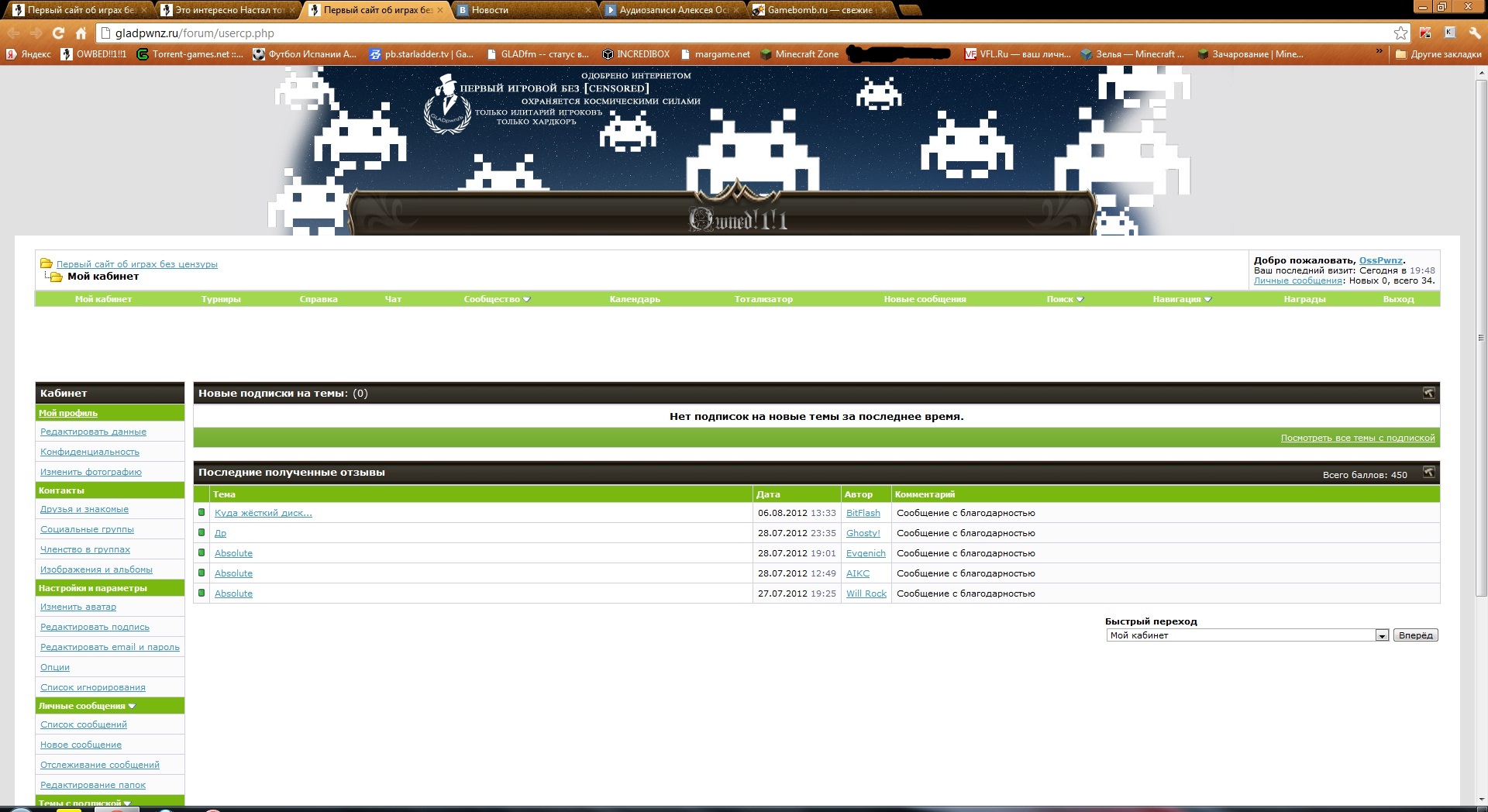Bookmark page with the star icon
Screen dimensions: 1488x812
coord(1400,33)
